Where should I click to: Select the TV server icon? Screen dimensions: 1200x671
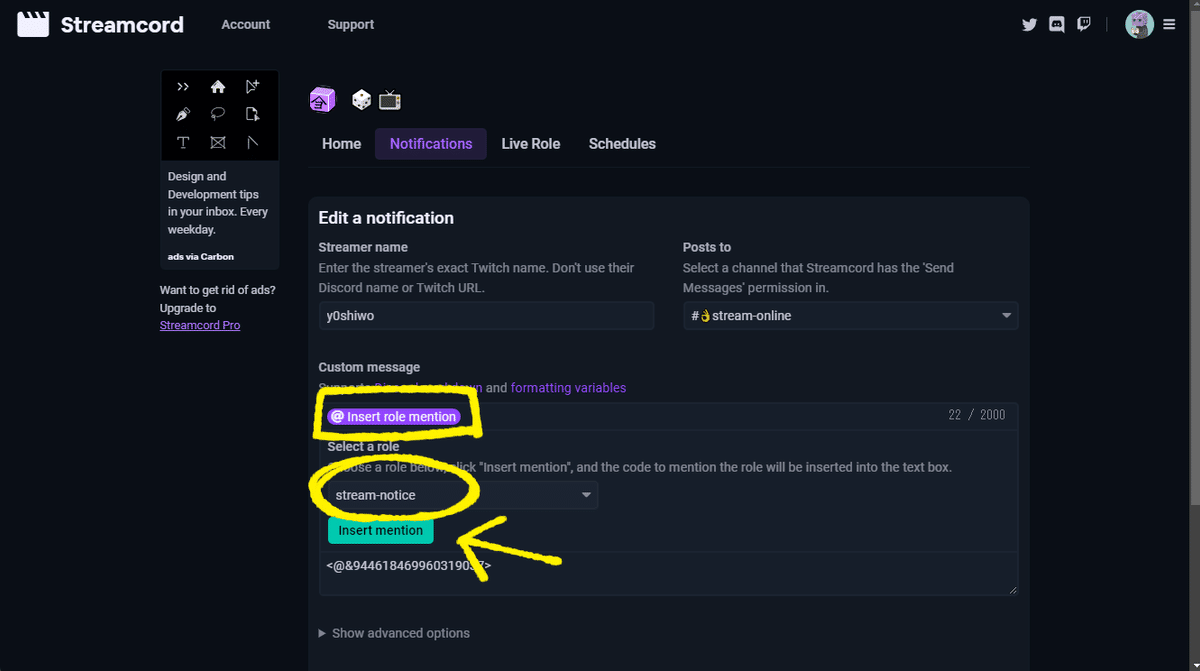tap(389, 99)
